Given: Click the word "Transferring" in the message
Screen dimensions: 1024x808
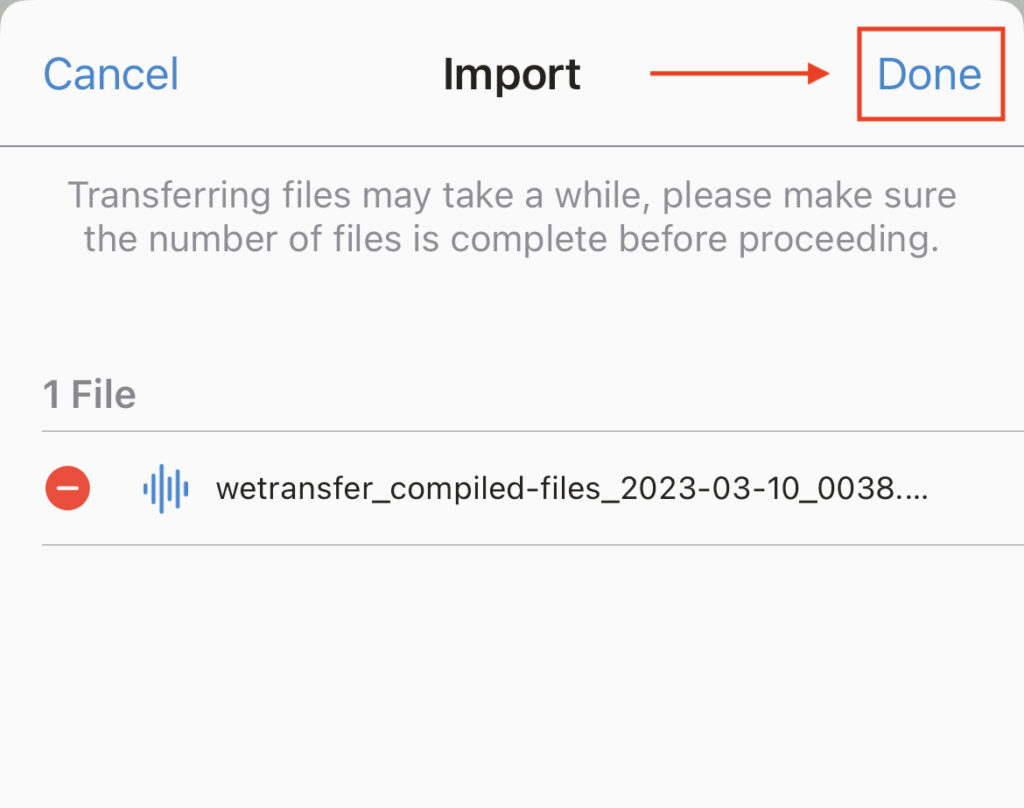Looking at the screenshot, I should 169,196.
